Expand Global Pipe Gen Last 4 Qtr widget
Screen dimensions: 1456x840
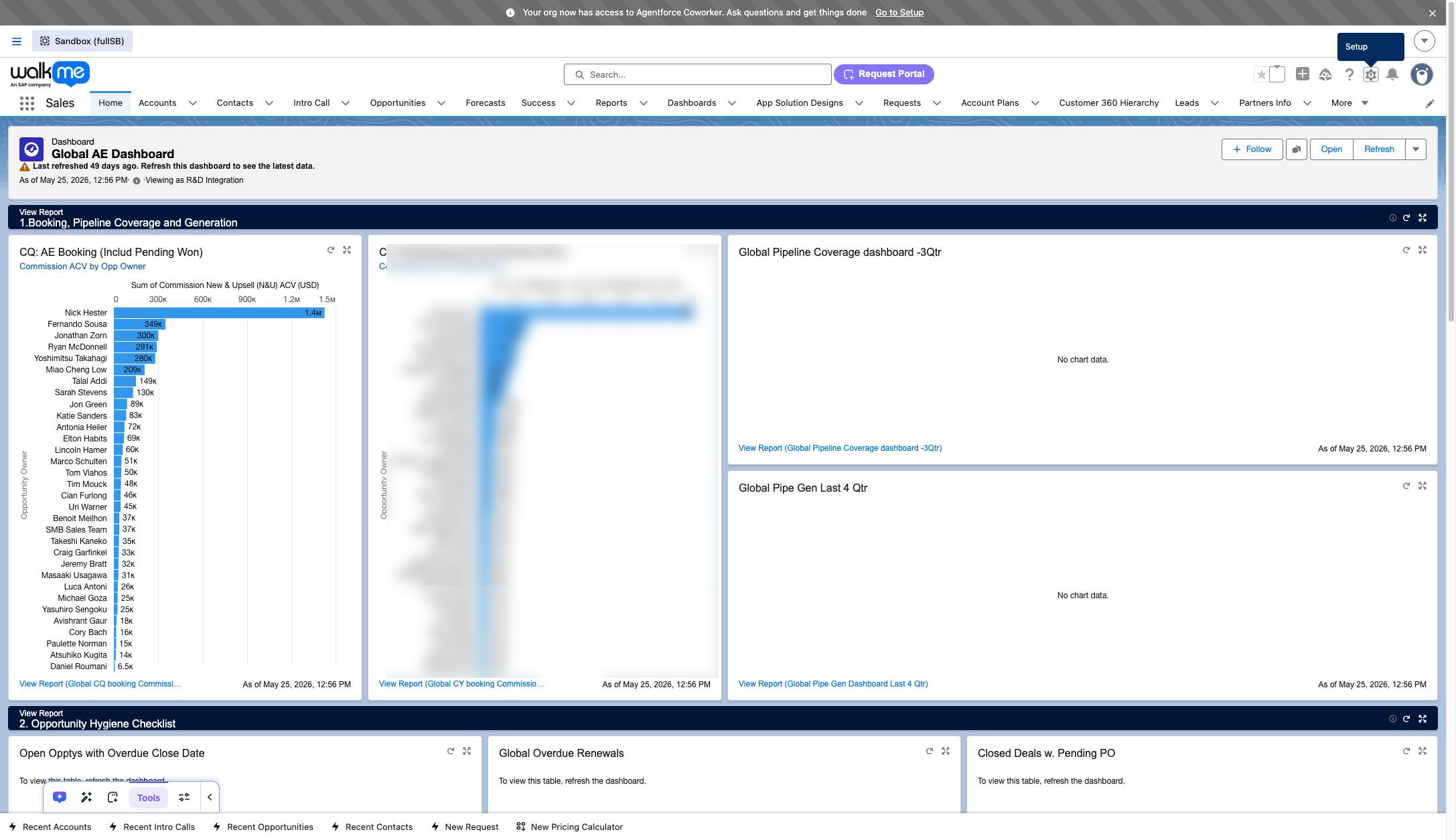1423,486
